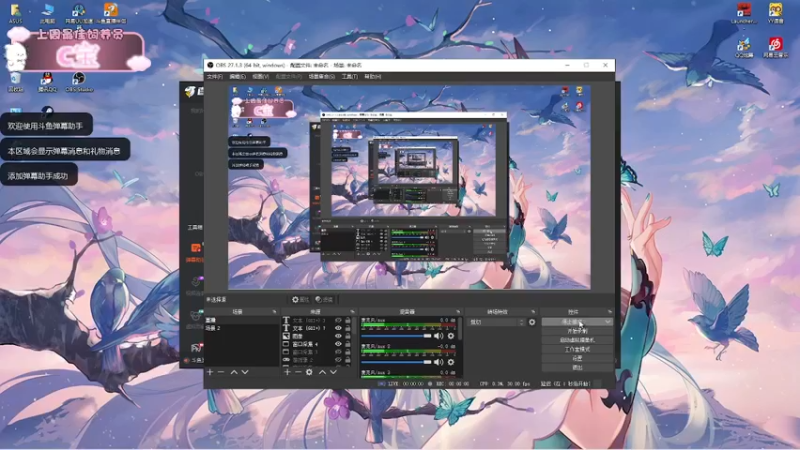Click the 属性 properties button above docks

(x=301, y=299)
